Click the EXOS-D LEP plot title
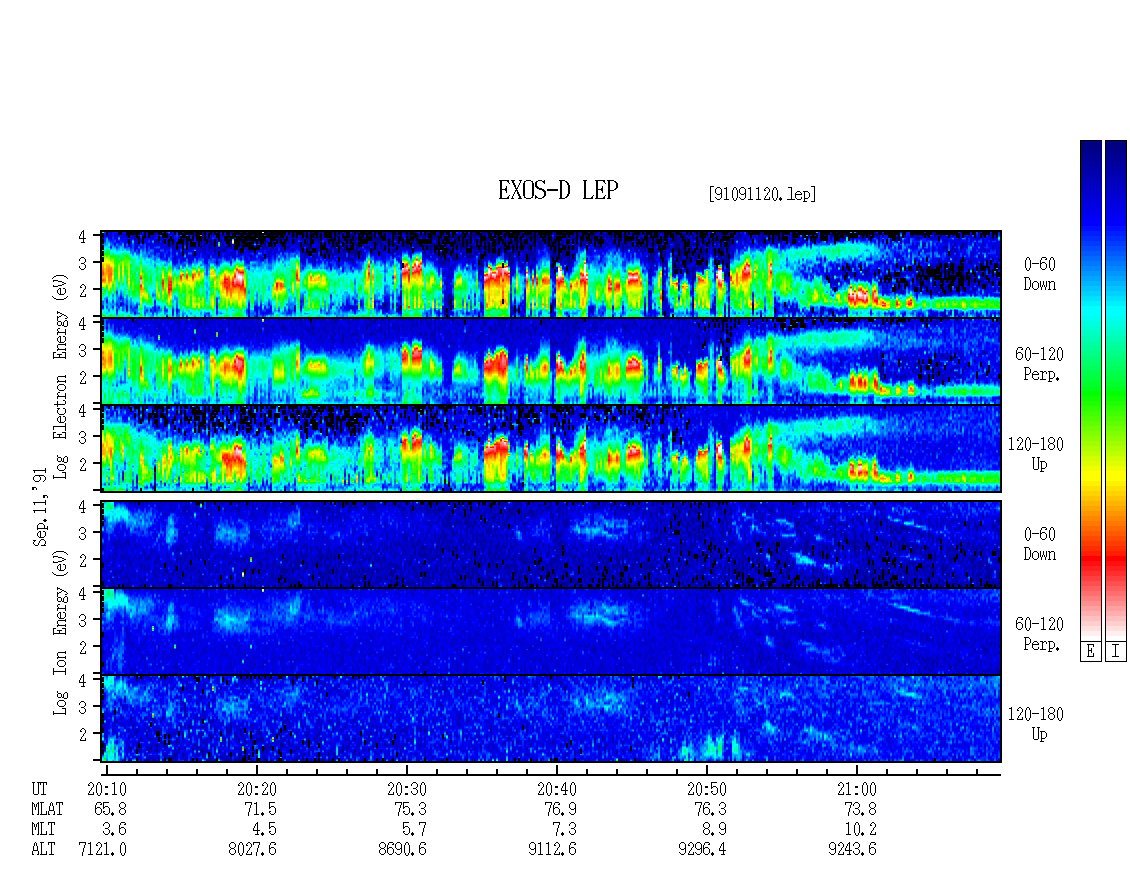 [558, 190]
